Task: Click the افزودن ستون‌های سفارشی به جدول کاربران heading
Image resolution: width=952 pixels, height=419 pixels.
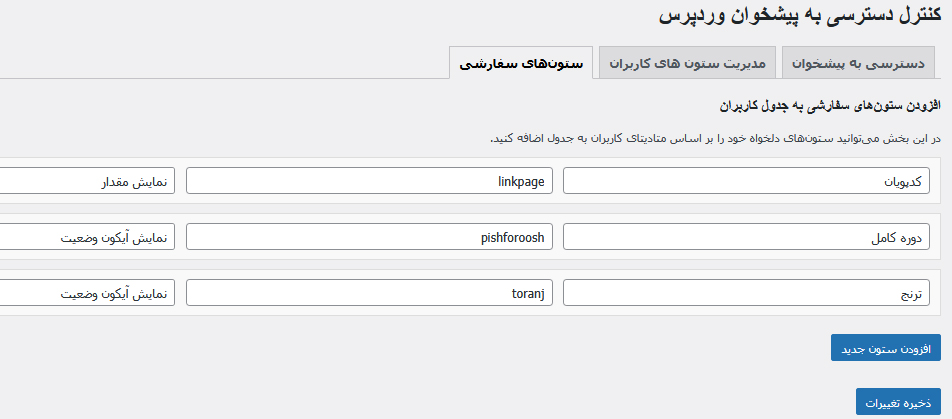Action: click(x=829, y=104)
